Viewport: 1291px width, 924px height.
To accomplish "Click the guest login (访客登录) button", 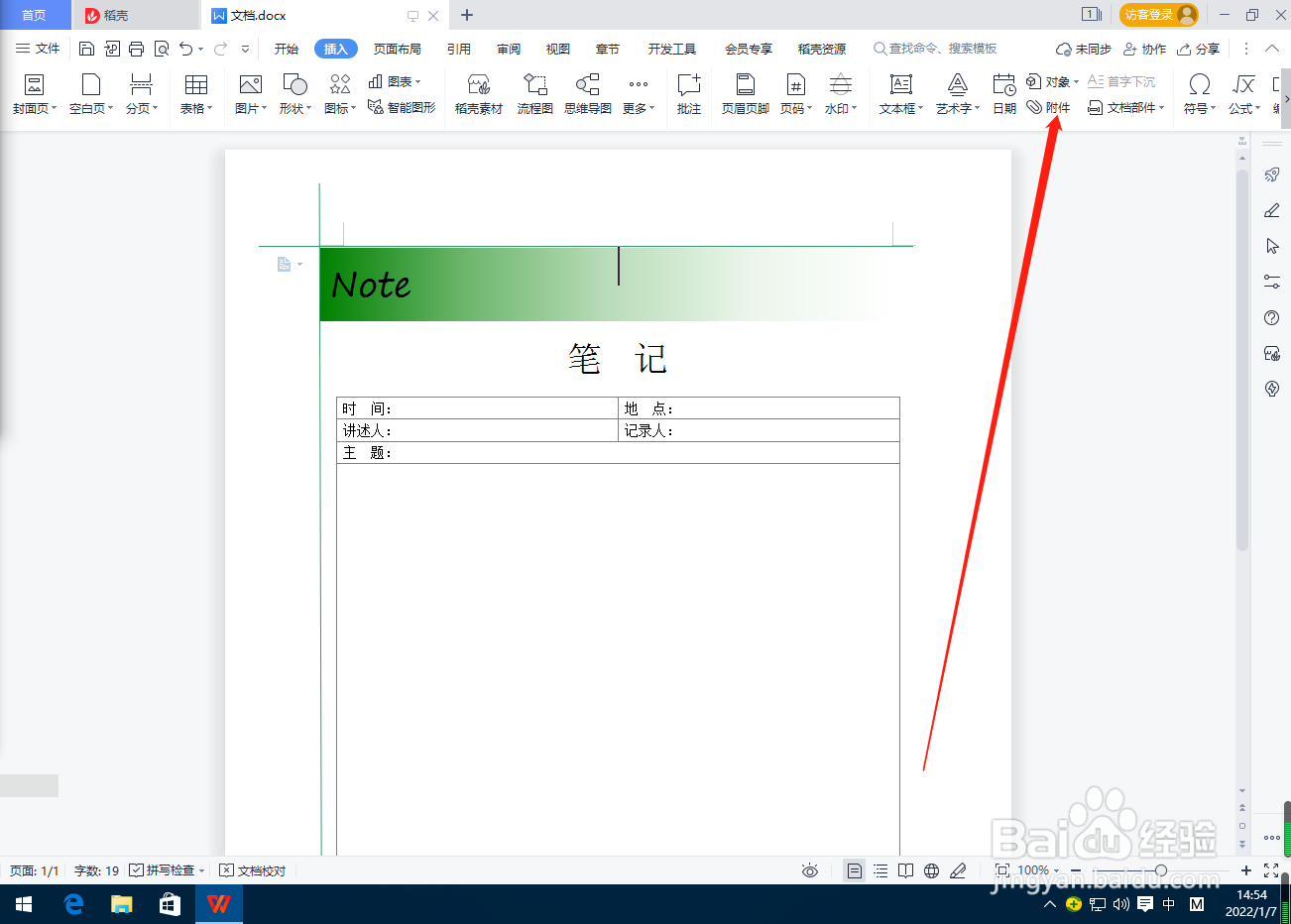I will (1159, 15).
